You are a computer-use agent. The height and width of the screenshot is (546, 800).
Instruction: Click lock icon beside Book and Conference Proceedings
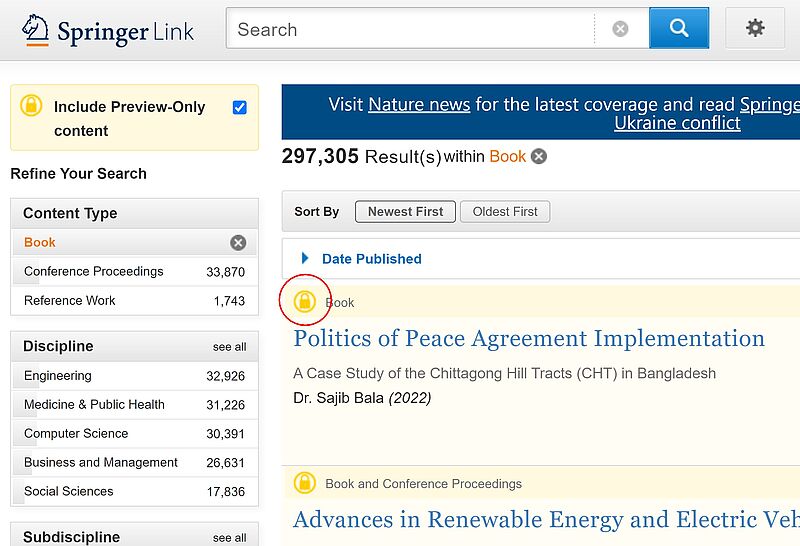(305, 483)
